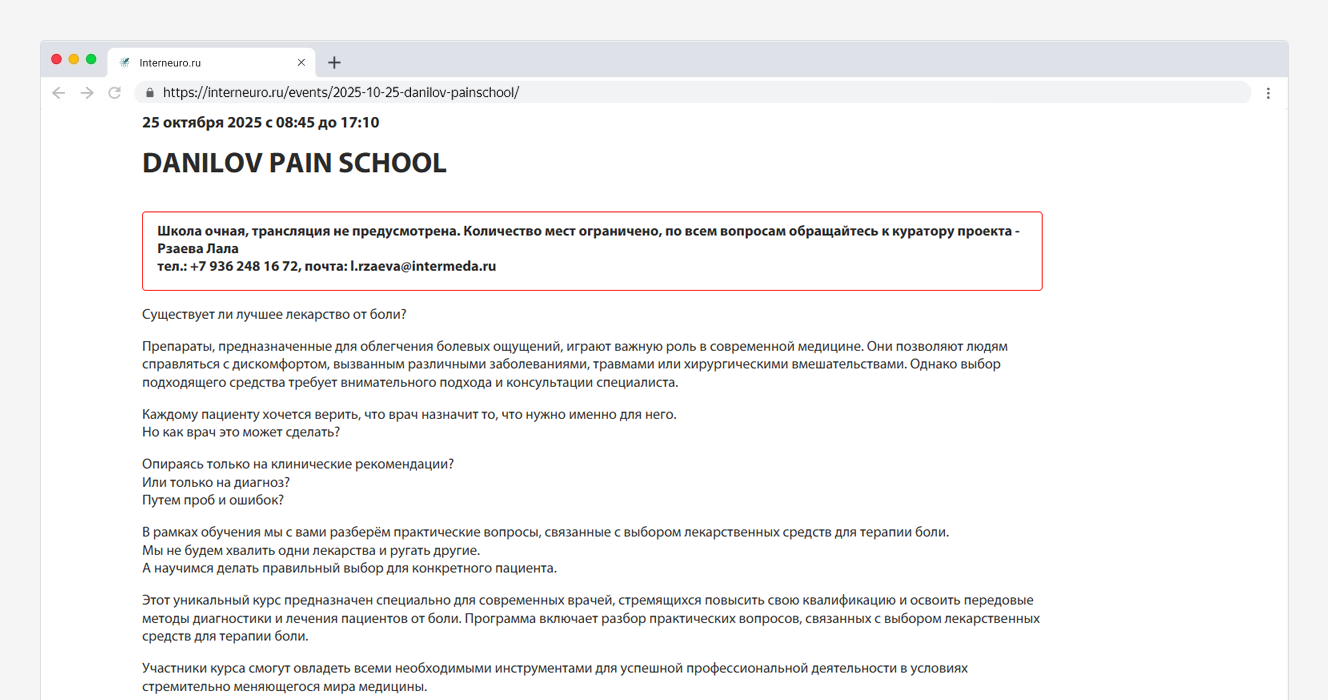Open the browser menu via the three-dot icon
The width and height of the screenshot is (1328, 700).
pos(1268,92)
